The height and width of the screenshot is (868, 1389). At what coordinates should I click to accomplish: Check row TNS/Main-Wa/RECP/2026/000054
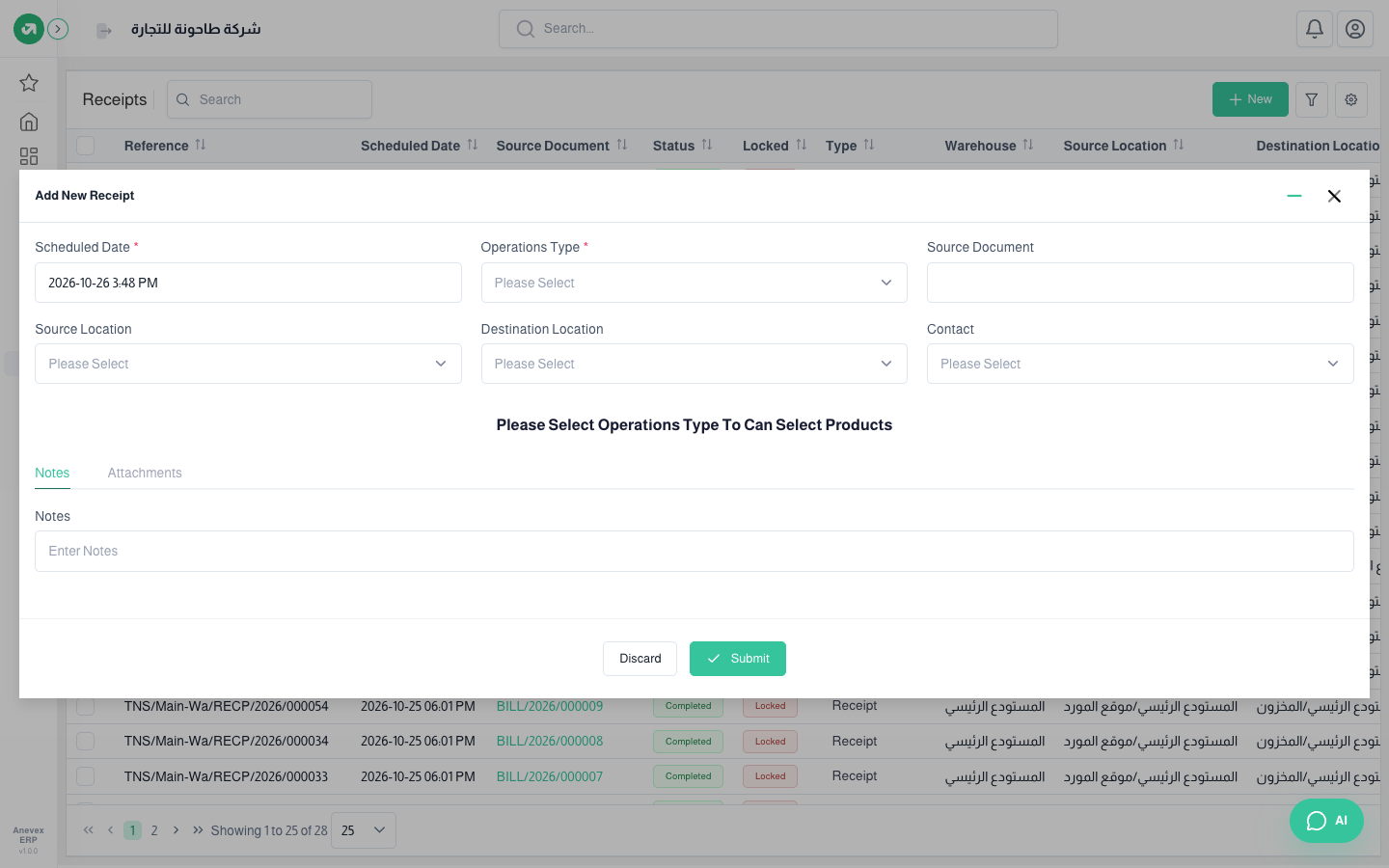pos(86,707)
